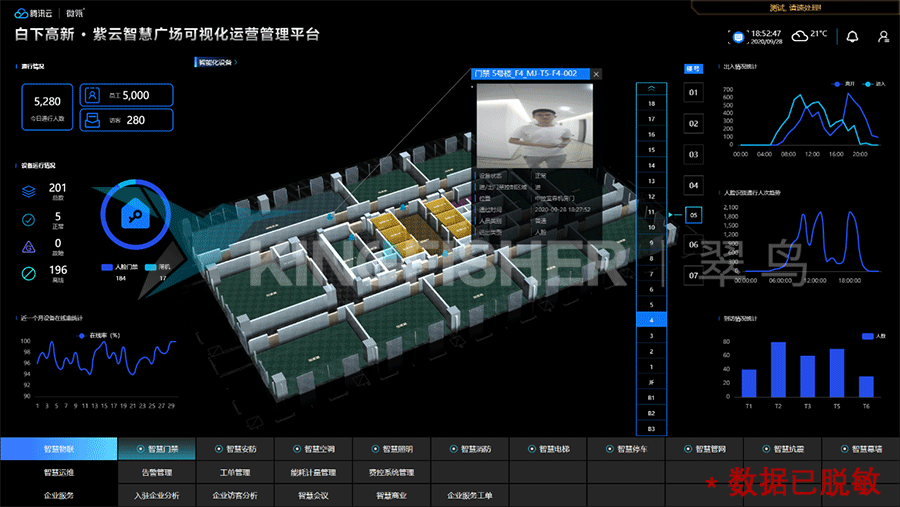Click the gate cyan legend swatch

point(150,267)
